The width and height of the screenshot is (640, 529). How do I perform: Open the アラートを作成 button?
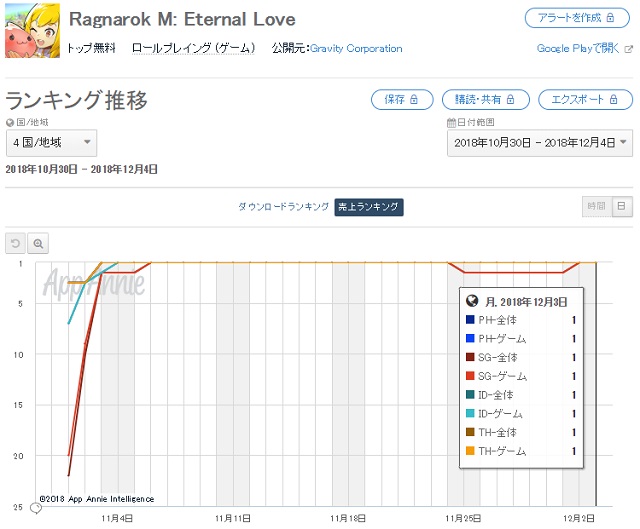click(577, 18)
